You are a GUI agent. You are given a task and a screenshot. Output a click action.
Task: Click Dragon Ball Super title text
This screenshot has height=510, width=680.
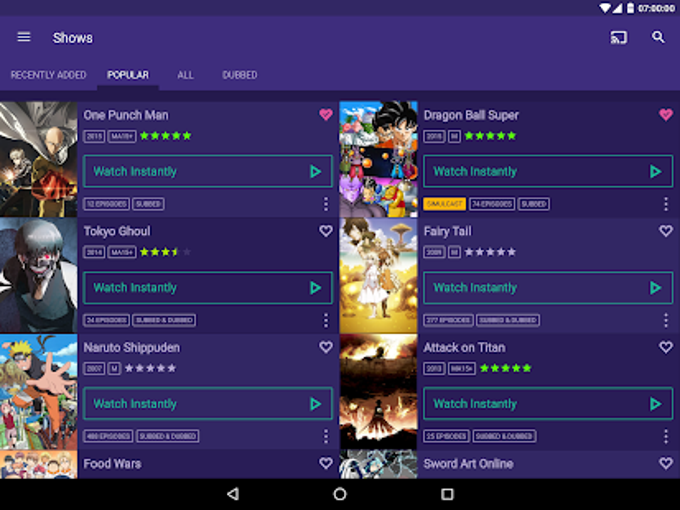pyautogui.click(x=471, y=115)
